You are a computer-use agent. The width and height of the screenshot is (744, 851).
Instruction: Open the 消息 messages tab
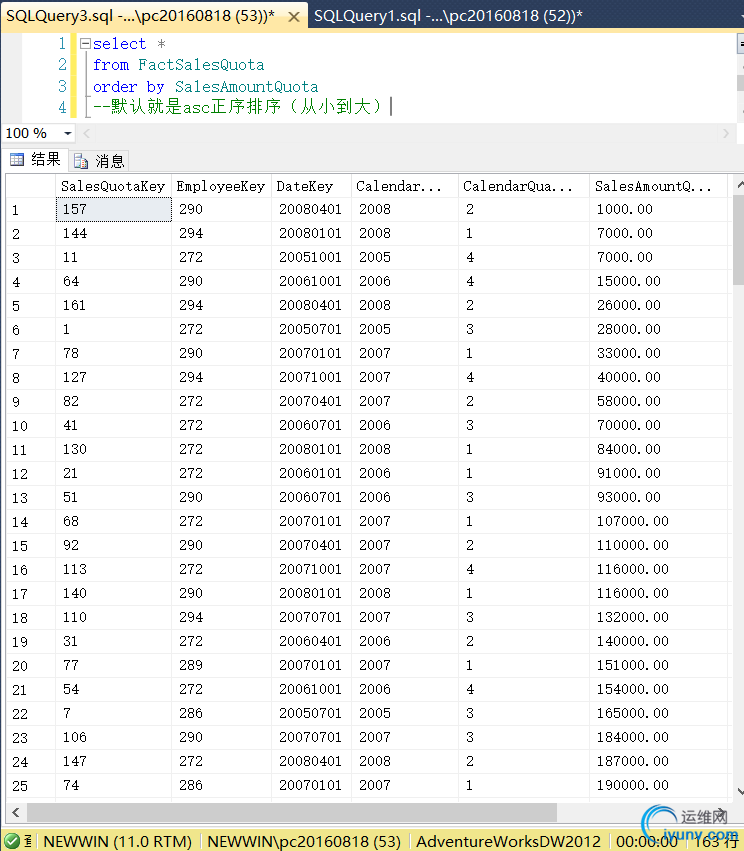(100, 161)
